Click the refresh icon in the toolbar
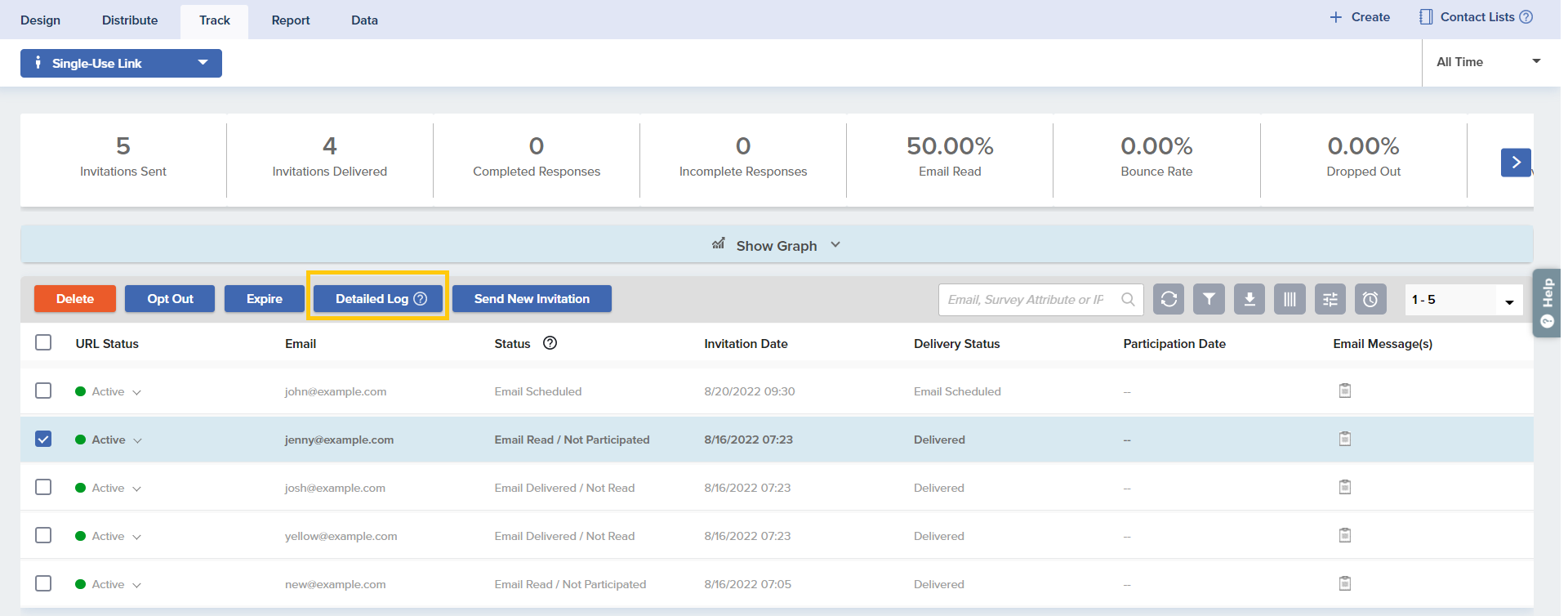Image resolution: width=1568 pixels, height=616 pixels. click(1169, 299)
